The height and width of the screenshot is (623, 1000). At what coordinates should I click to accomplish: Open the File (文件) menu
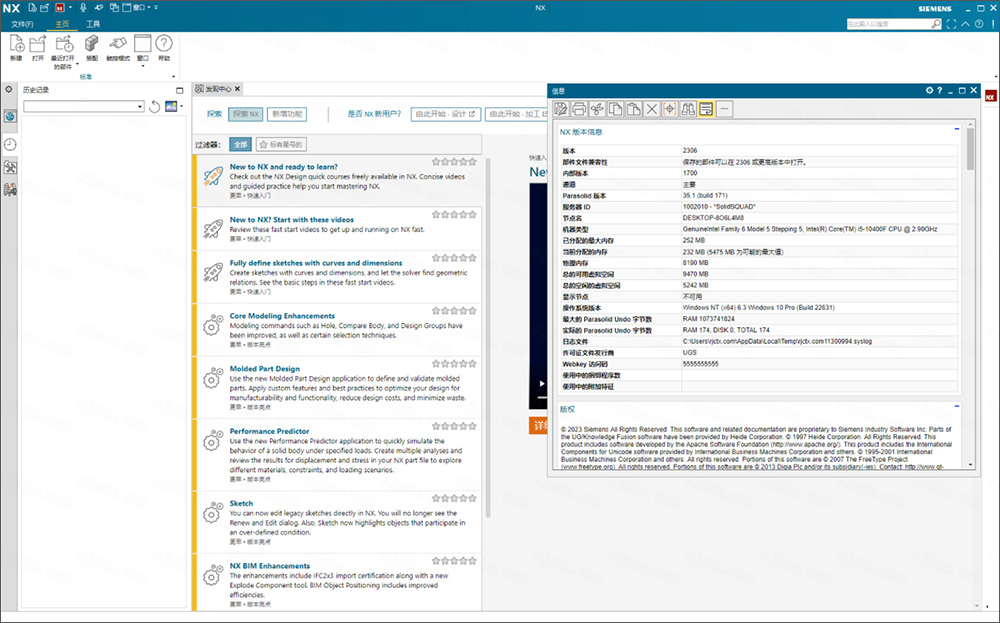(22, 24)
